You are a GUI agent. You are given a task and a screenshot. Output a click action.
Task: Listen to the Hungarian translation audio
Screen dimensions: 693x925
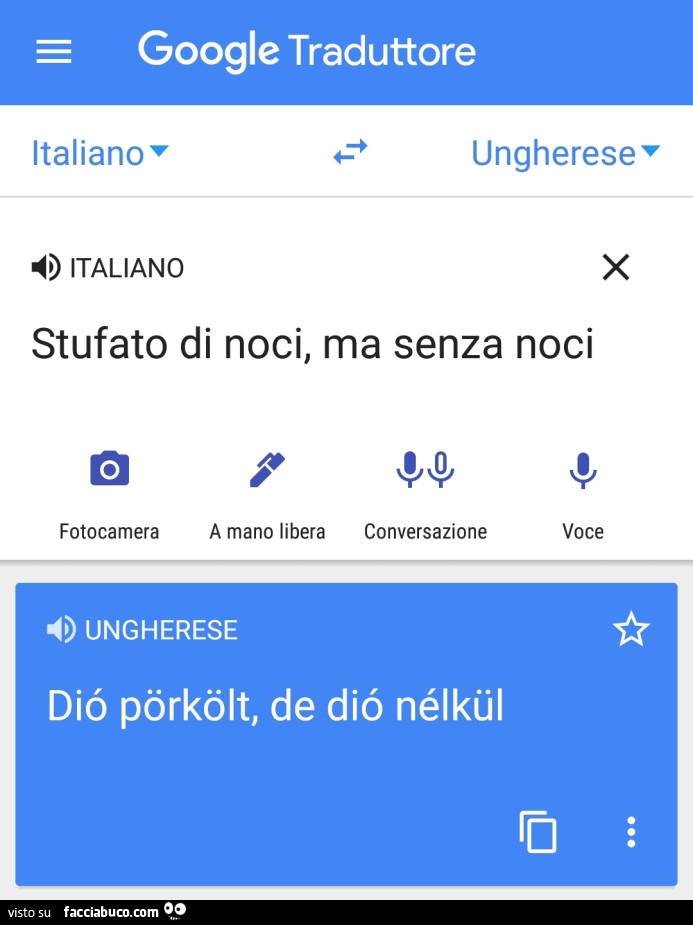[61, 629]
